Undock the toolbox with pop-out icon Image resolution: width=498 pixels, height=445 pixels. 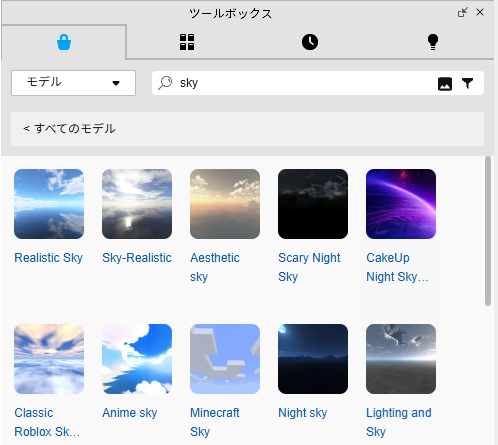(463, 13)
